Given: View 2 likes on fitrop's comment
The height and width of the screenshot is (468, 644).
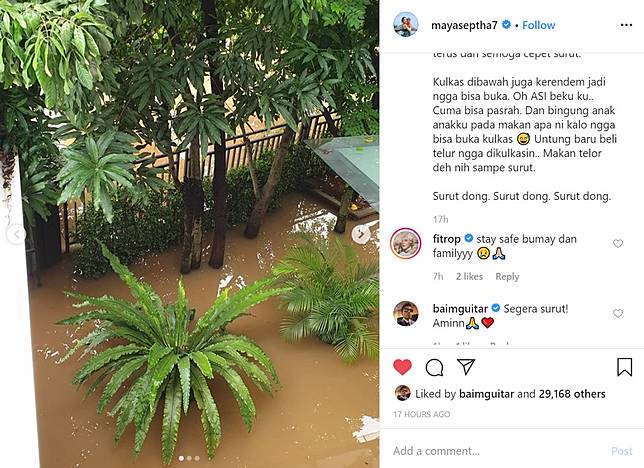Looking at the screenshot, I should tap(469, 277).
